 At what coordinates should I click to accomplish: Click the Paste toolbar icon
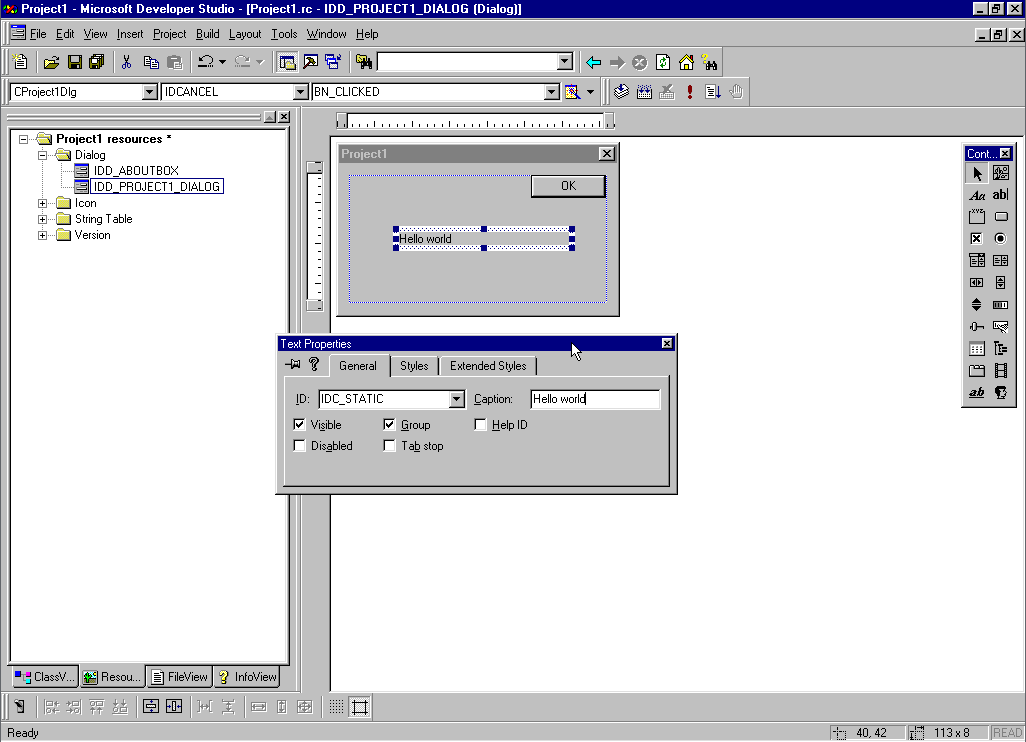coord(175,62)
